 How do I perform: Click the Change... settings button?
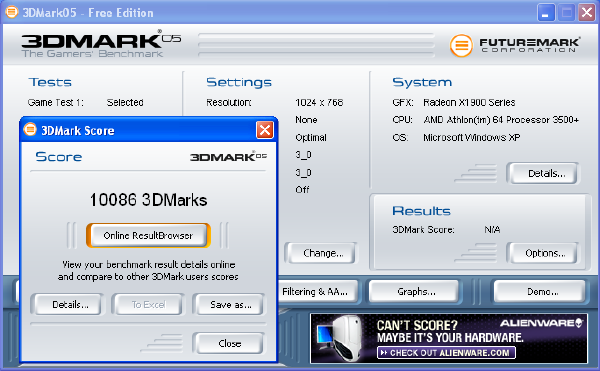click(x=323, y=253)
